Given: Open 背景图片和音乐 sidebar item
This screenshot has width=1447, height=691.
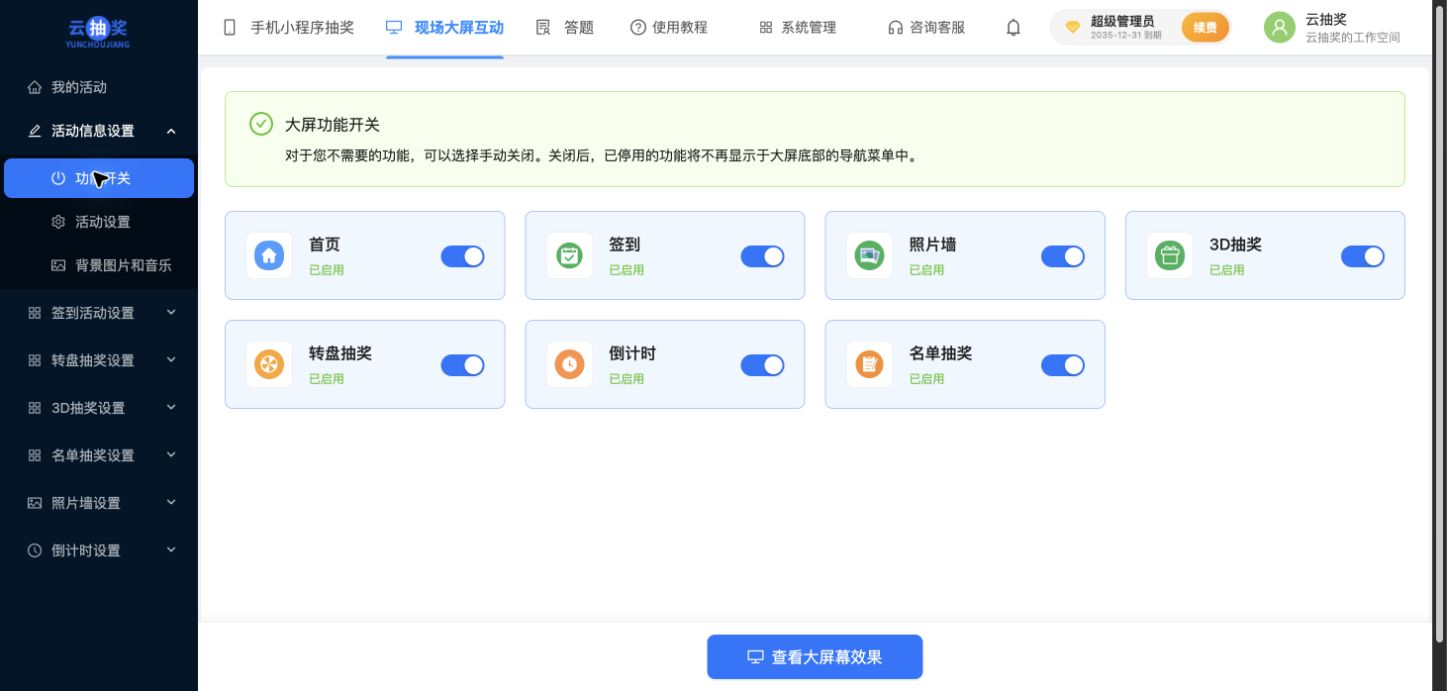Looking at the screenshot, I should (99, 265).
